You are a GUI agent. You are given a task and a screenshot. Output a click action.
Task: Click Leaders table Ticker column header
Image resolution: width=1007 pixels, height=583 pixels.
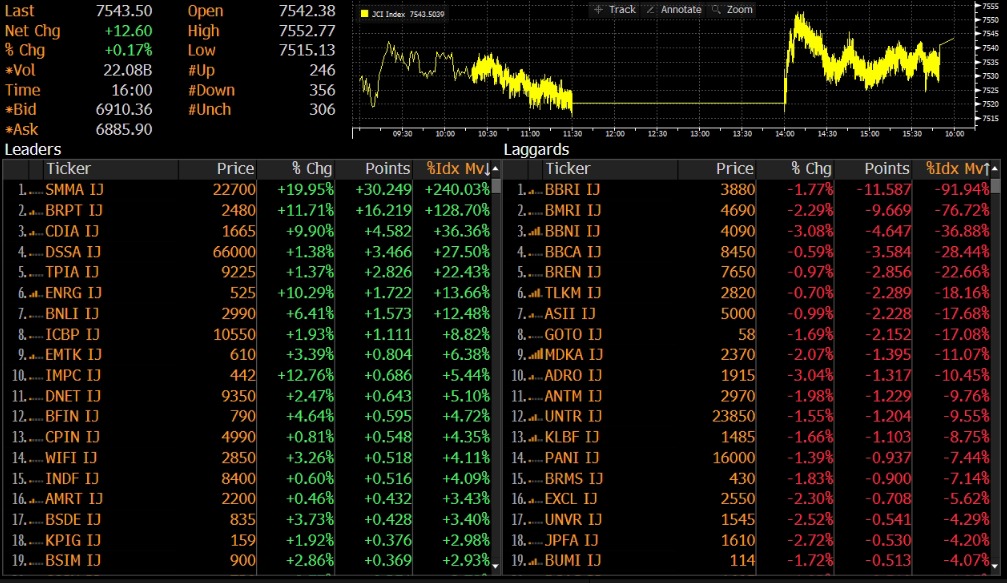(68, 169)
